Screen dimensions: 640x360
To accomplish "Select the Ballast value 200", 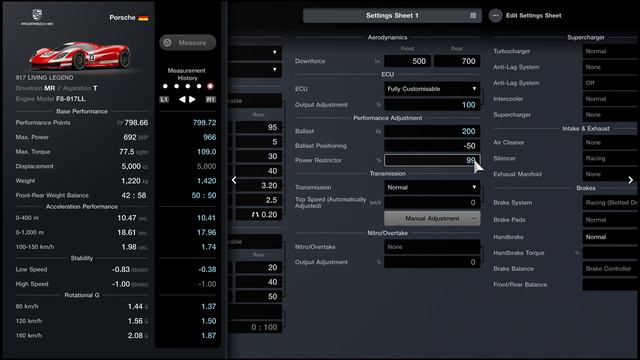I will [432, 131].
